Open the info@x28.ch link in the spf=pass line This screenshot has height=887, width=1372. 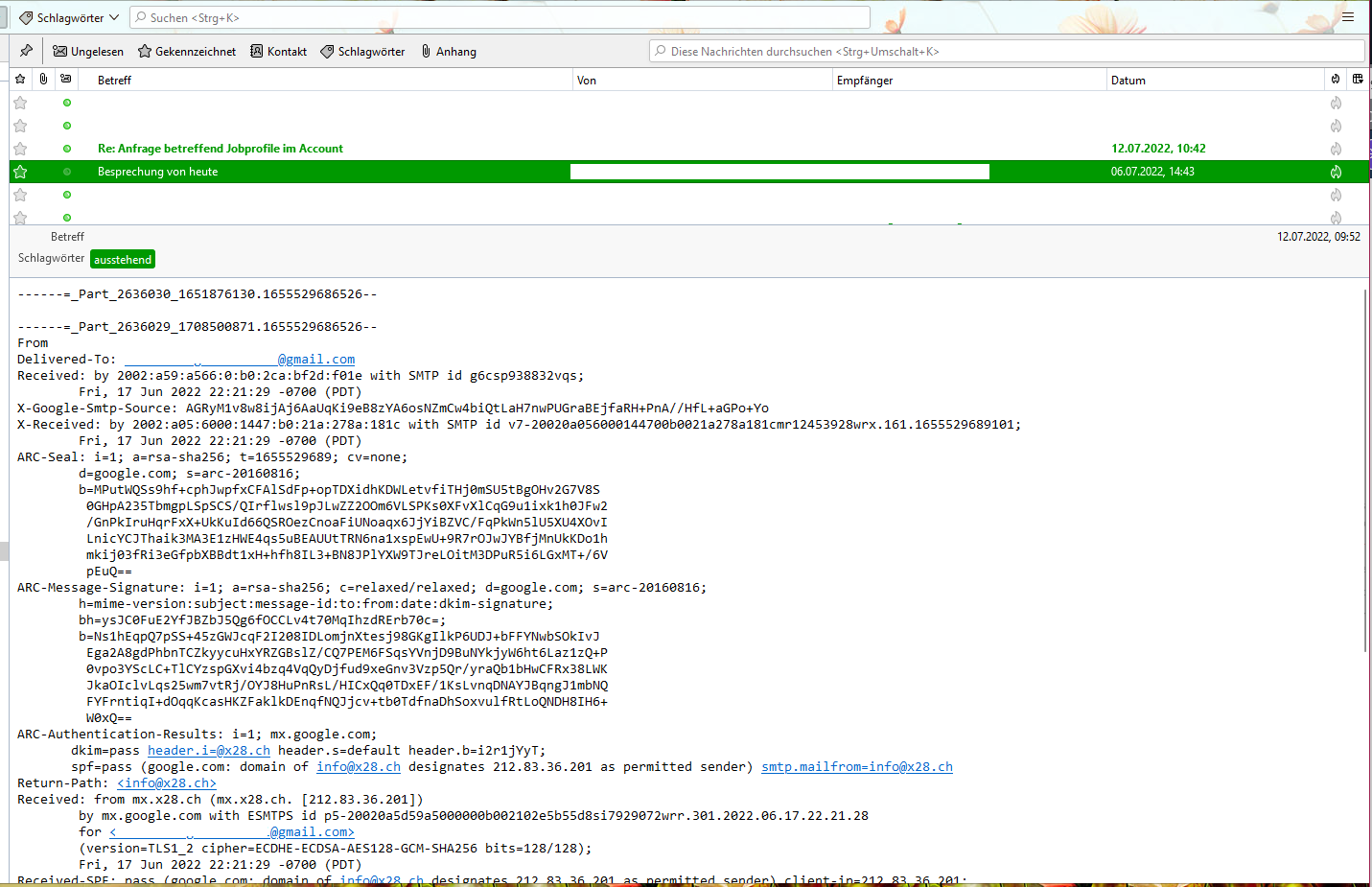tap(359, 767)
